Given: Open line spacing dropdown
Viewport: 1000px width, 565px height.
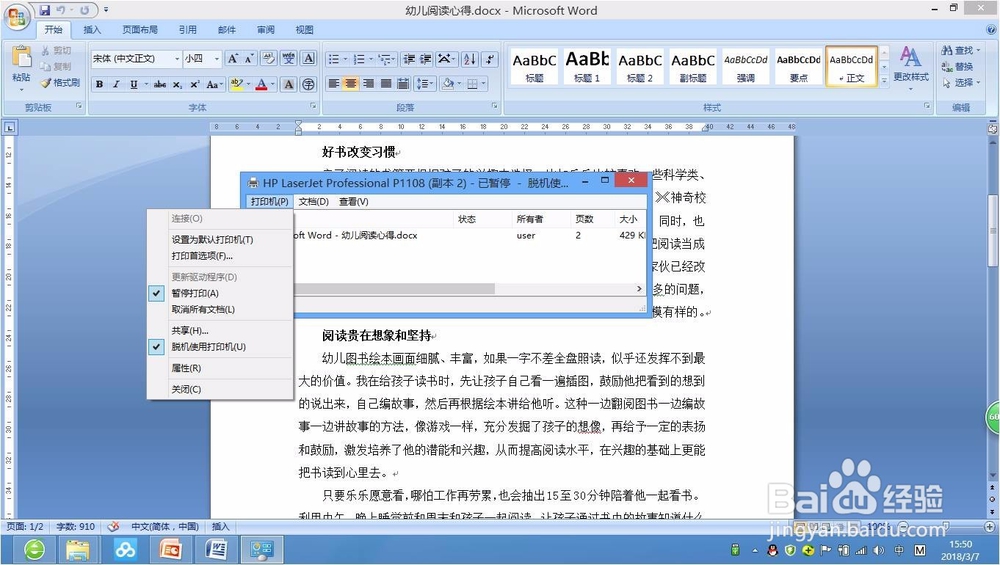Looking at the screenshot, I should click(425, 84).
